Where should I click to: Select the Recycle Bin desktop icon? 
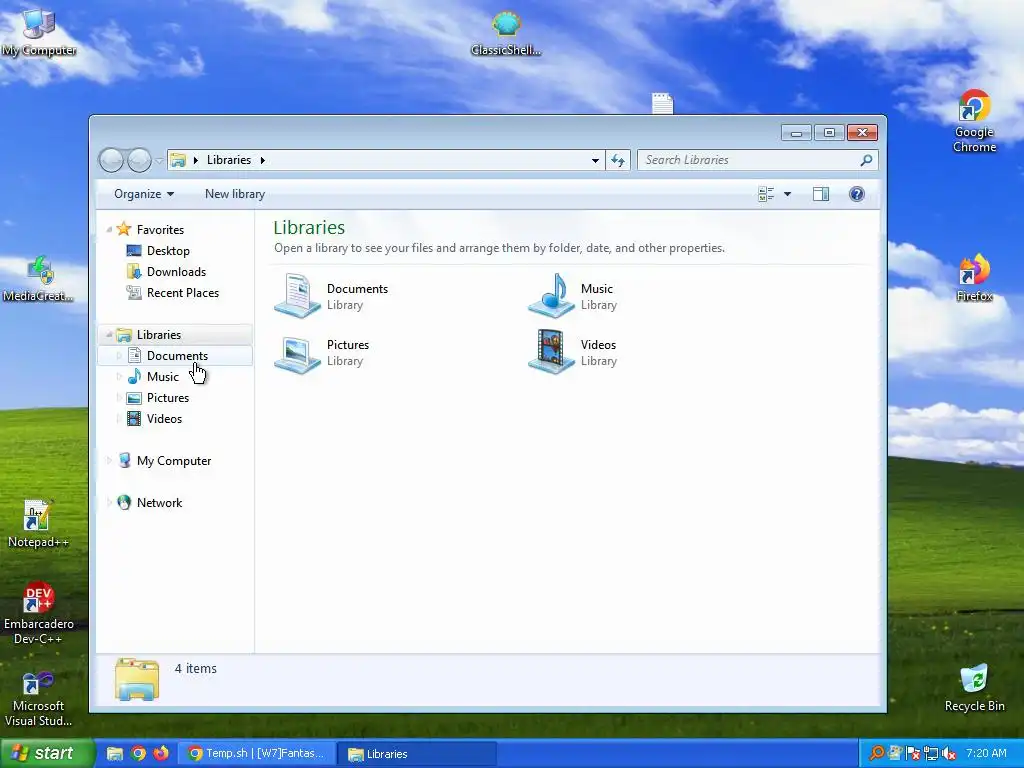click(974, 688)
